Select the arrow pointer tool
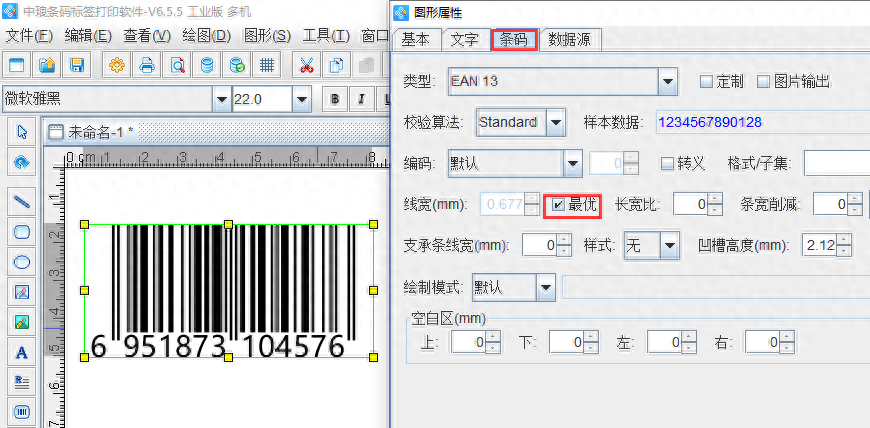This screenshot has height=428, width=870. [x=22, y=132]
